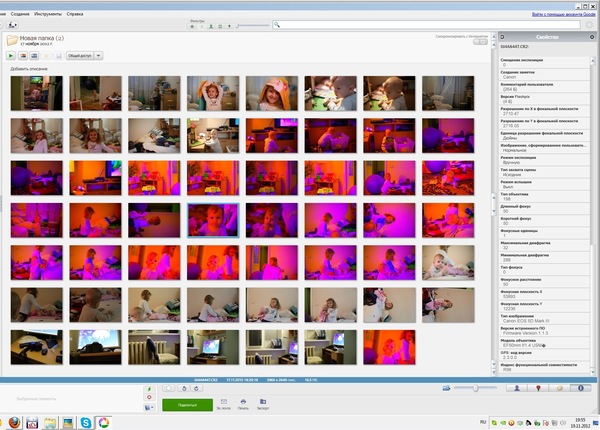Open dropdown arrow beside Общий доступ
Screen dimensions: 600x430
point(98,56)
